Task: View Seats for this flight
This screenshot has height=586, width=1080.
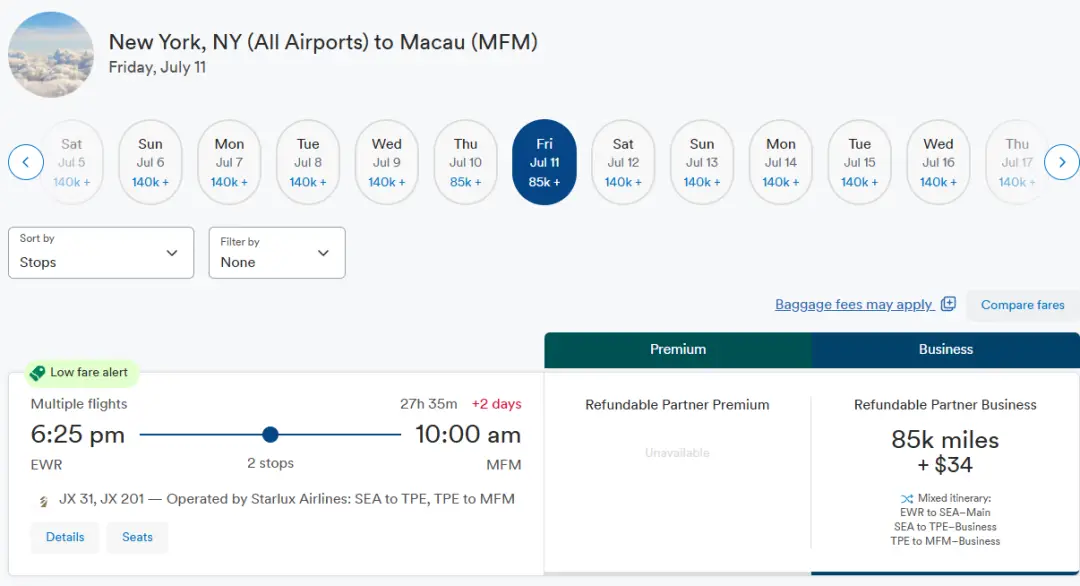Action: (138, 537)
